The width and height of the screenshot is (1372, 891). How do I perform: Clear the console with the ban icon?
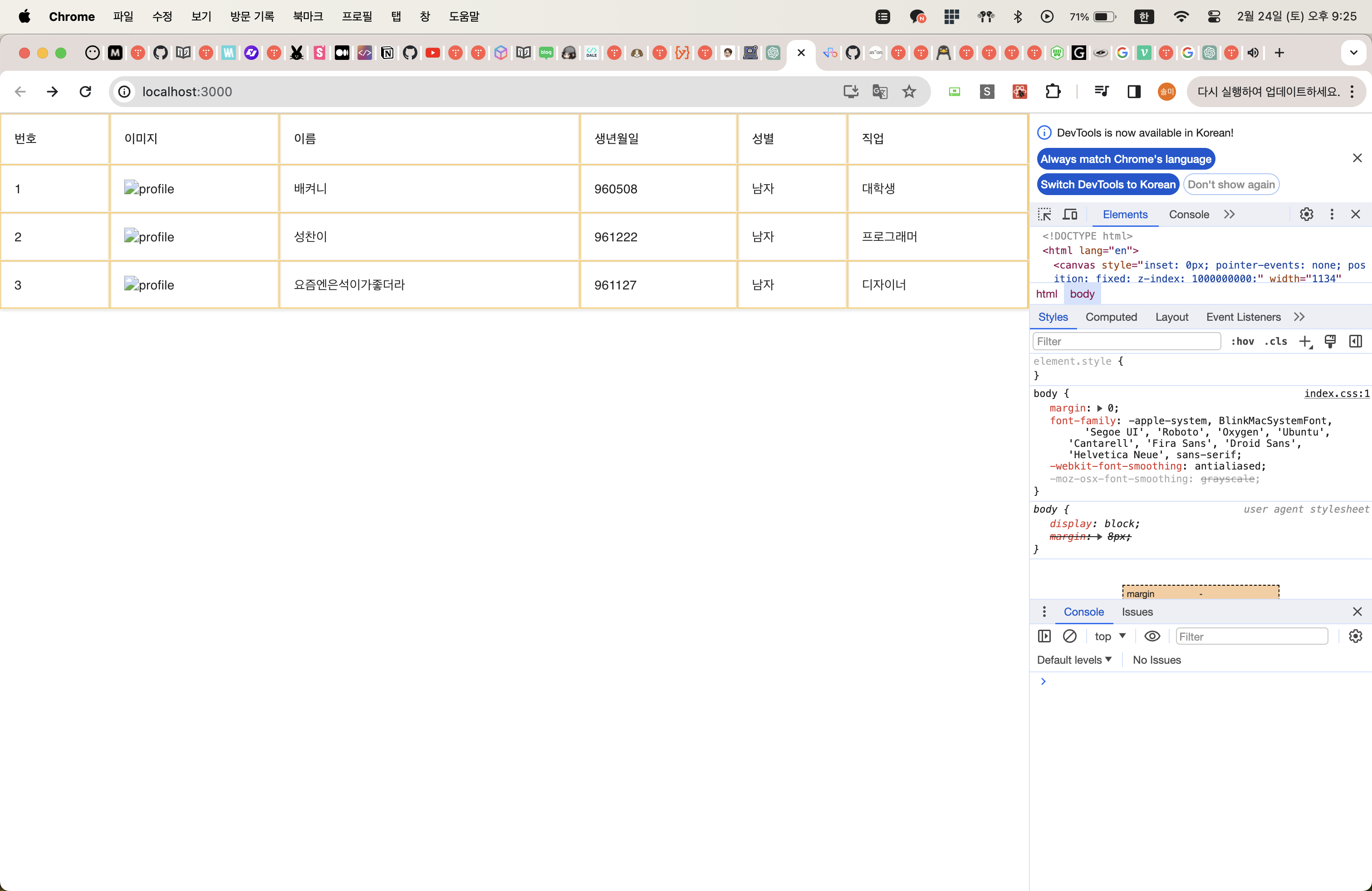click(1069, 636)
